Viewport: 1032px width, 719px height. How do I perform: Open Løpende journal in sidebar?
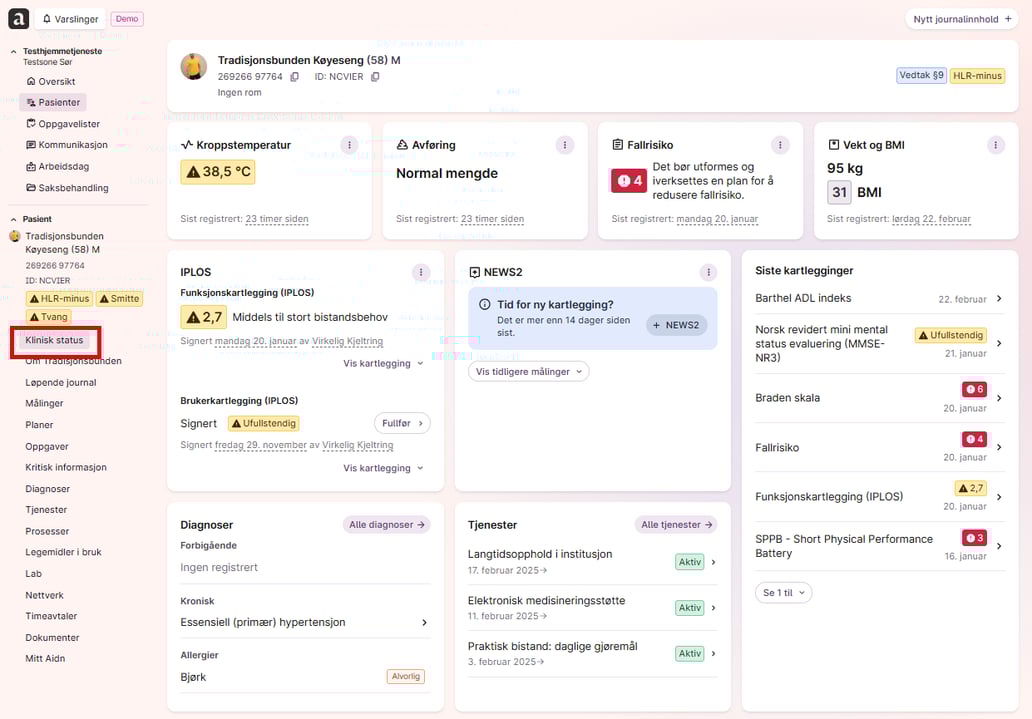click(60, 382)
